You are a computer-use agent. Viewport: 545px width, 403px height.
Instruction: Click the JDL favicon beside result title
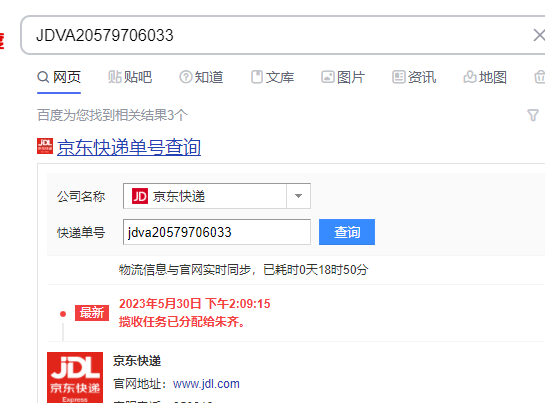pos(45,146)
